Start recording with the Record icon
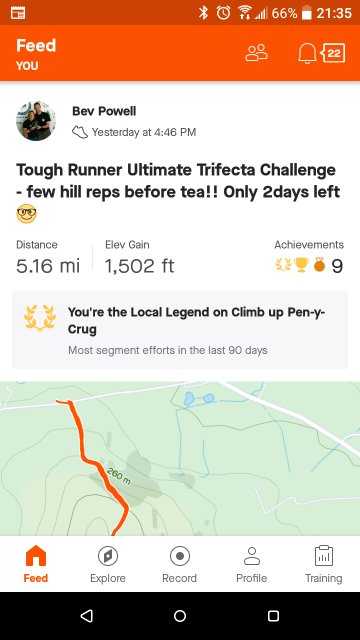The height and width of the screenshot is (640, 360). pyautogui.click(x=180, y=556)
